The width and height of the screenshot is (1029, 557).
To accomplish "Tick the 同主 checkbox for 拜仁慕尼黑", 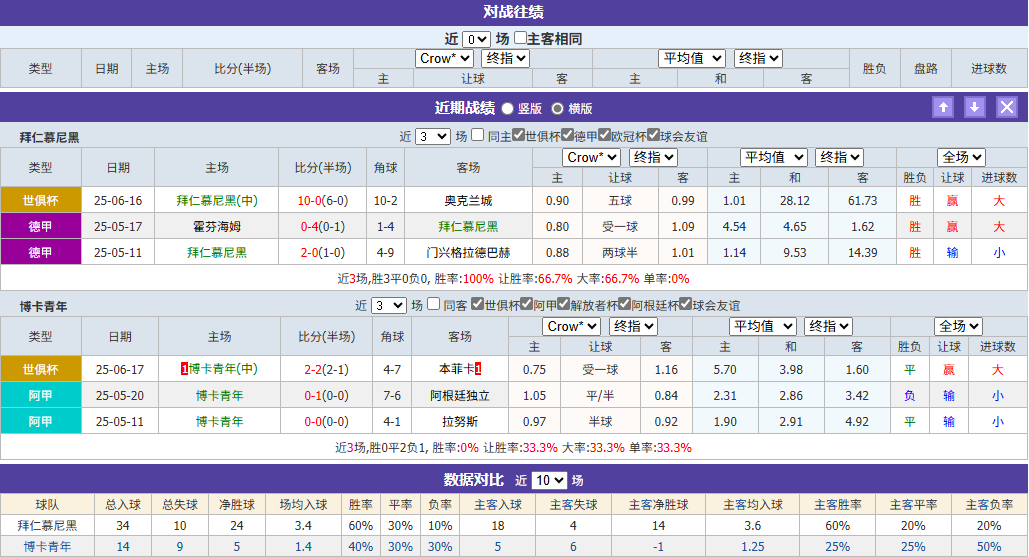I will 478,136.
